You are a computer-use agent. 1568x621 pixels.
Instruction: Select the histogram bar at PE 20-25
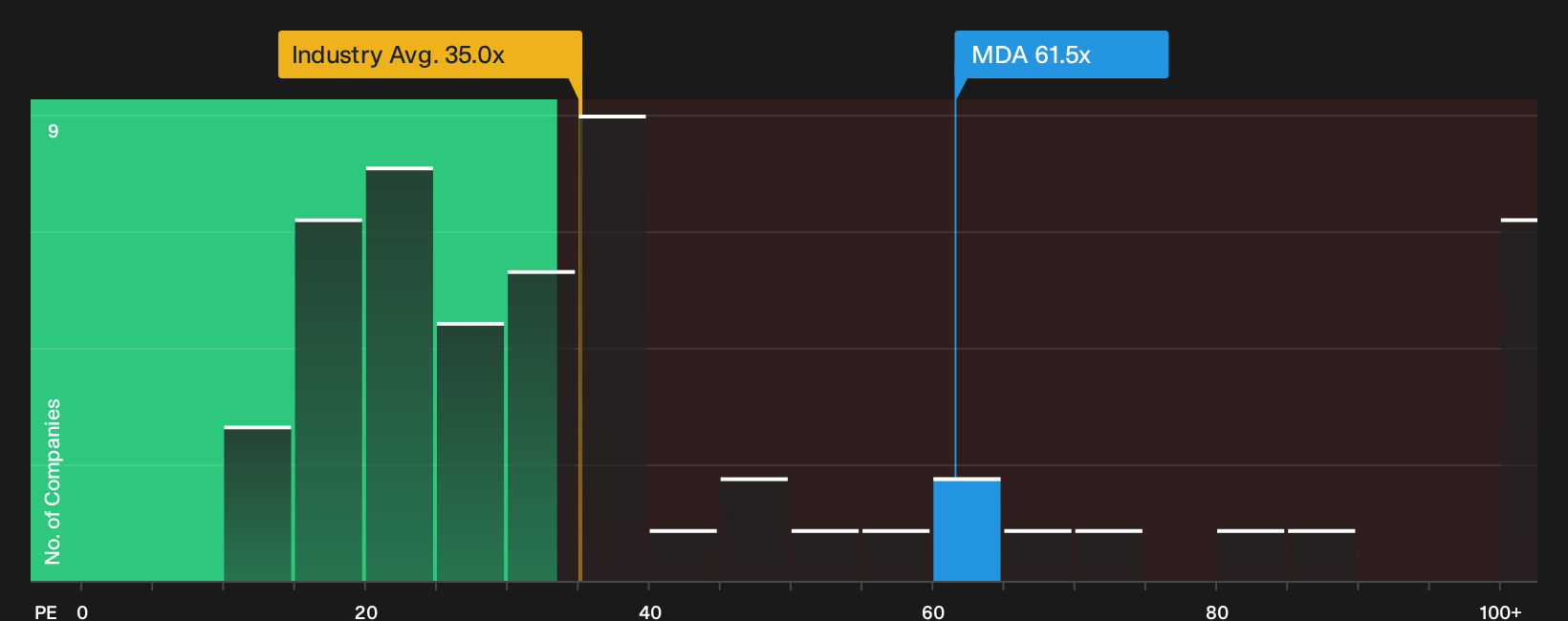(400, 374)
